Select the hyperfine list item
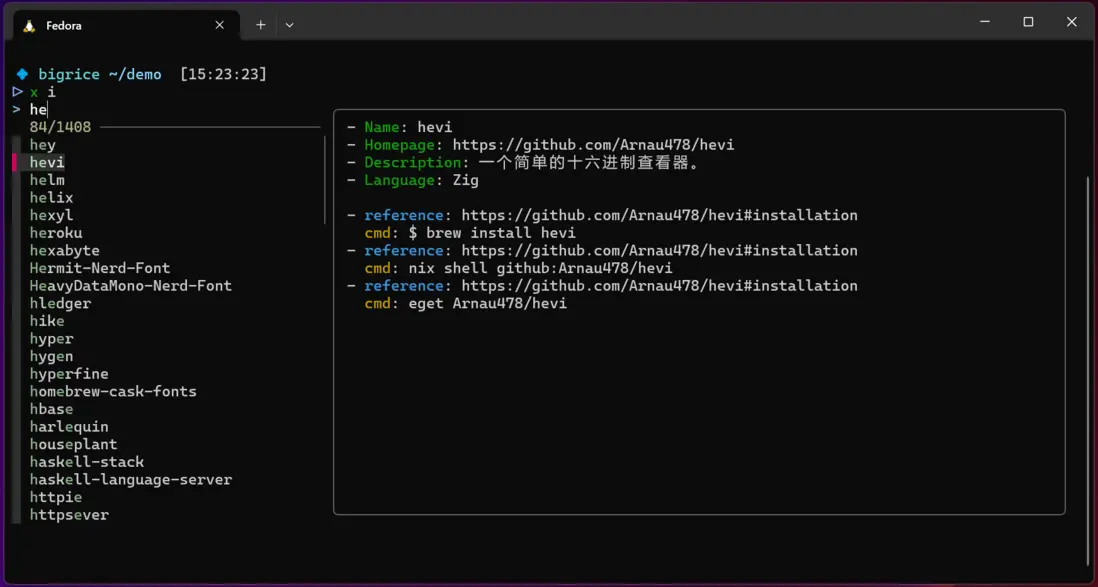 click(69, 374)
